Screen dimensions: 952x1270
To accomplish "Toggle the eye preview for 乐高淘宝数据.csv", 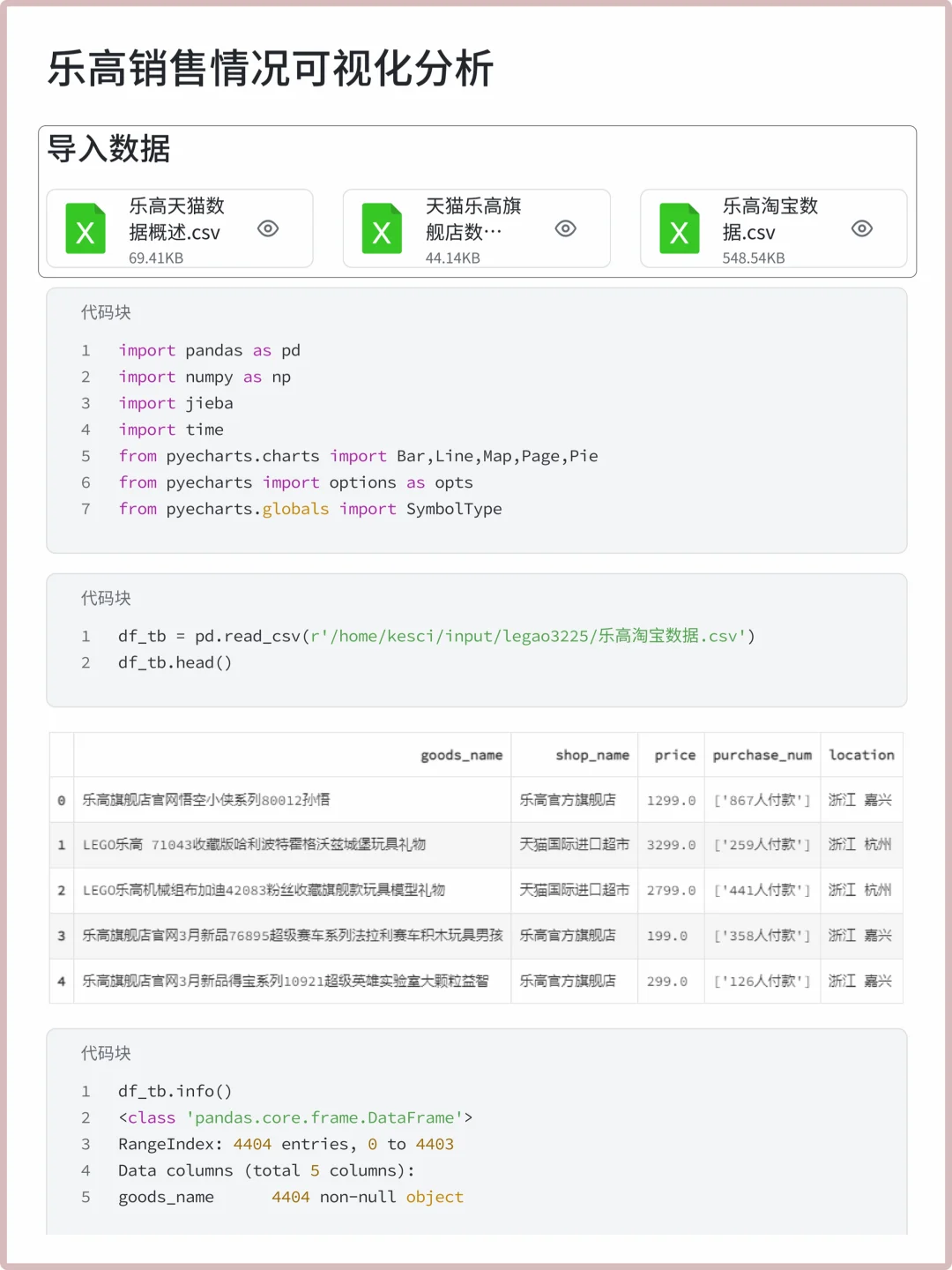I will click(x=862, y=228).
